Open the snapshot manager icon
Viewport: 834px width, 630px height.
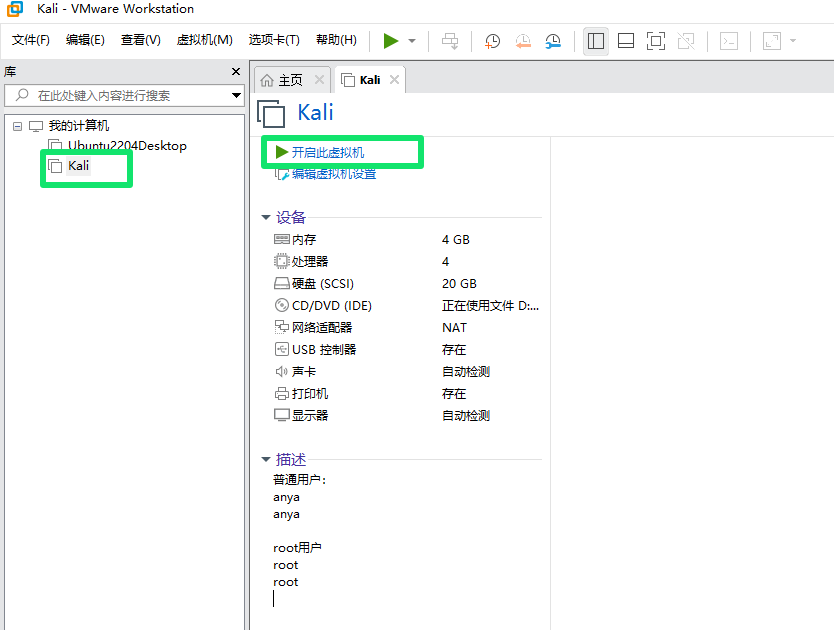(x=553, y=41)
